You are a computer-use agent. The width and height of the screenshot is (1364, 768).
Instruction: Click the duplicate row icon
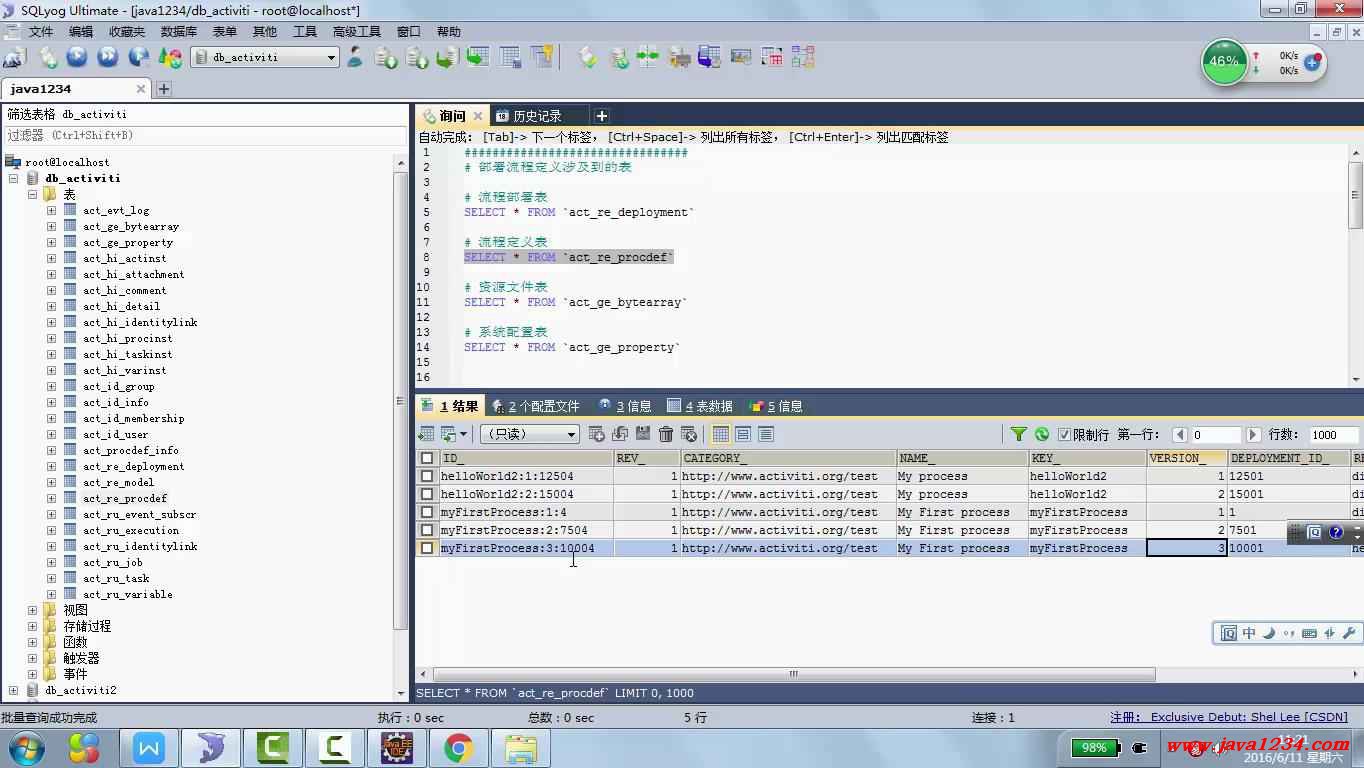click(620, 434)
